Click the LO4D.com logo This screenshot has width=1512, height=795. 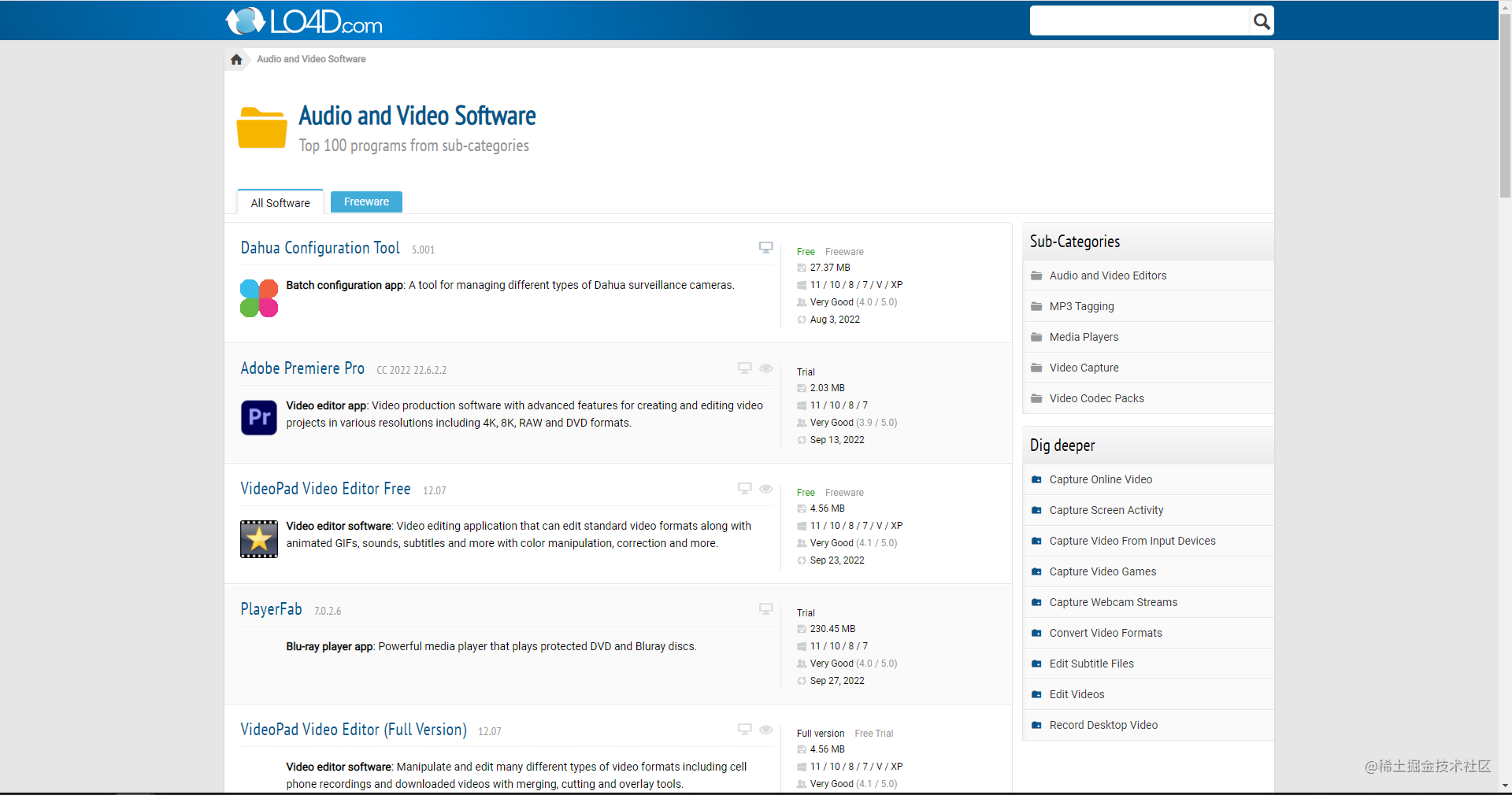click(304, 21)
